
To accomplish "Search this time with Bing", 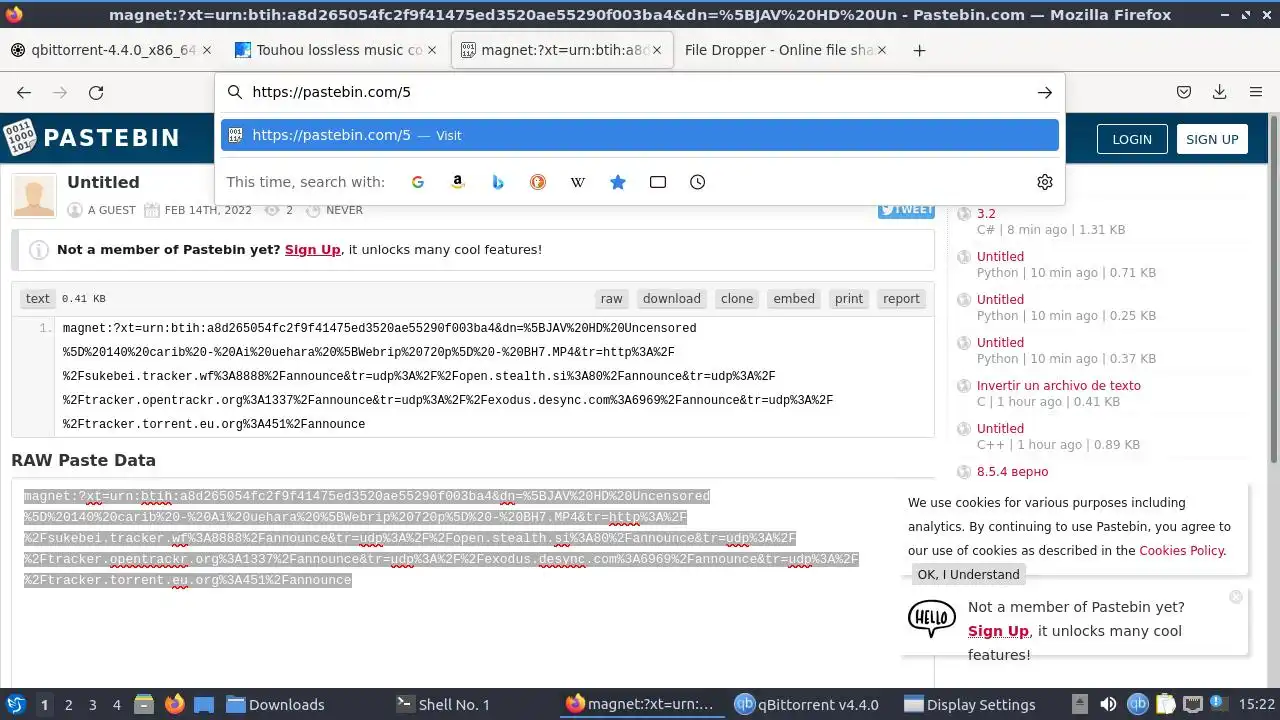I will [498, 182].
